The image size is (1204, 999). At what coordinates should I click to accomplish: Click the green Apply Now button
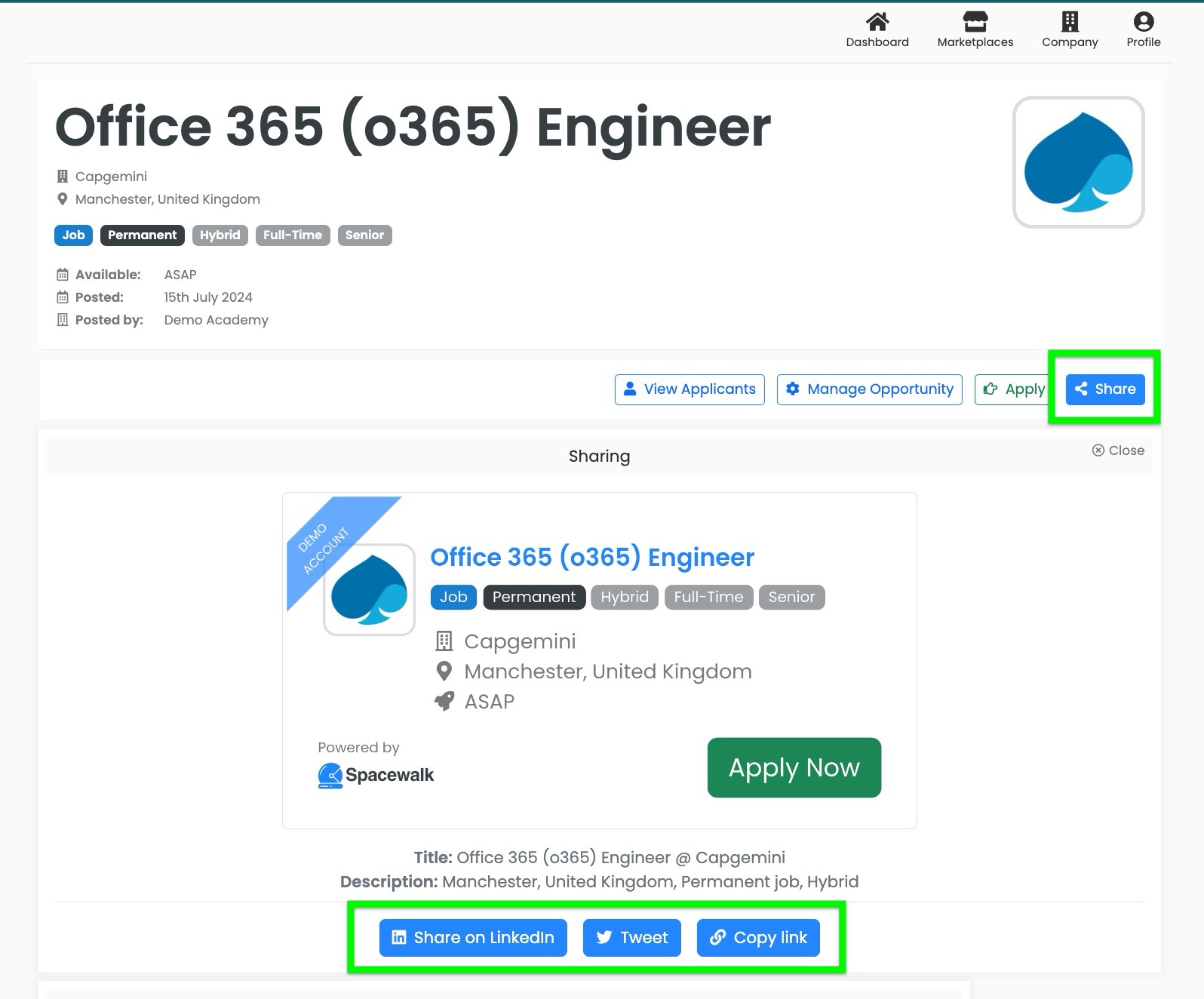(794, 767)
